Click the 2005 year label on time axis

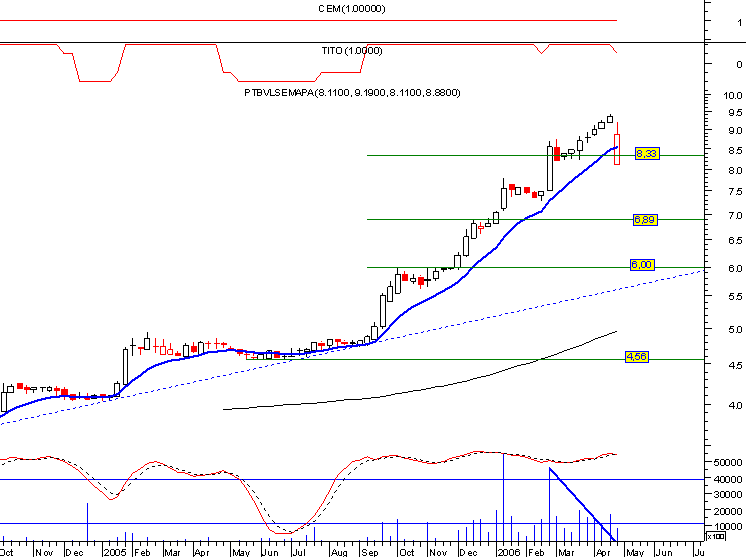tap(115, 552)
